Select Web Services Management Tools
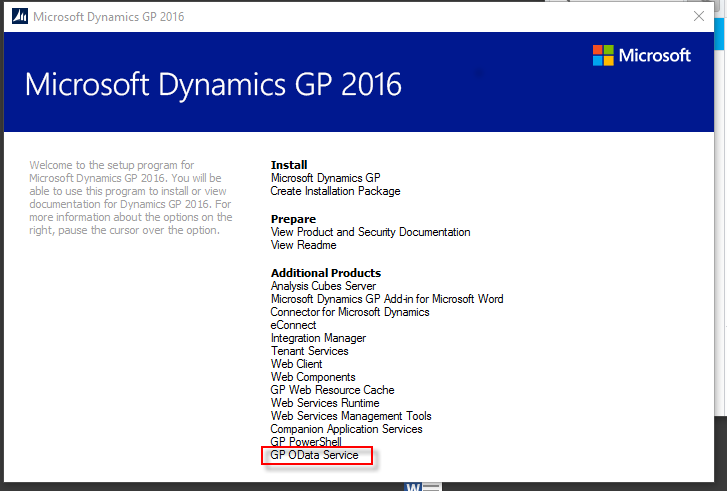727x491 pixels. click(x=351, y=416)
